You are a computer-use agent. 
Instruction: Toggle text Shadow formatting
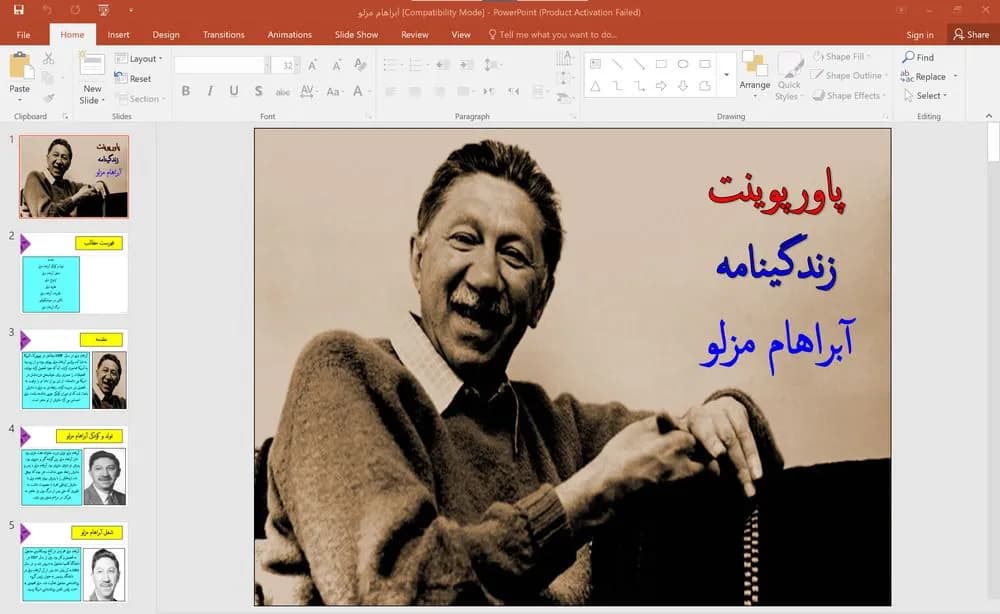coord(258,91)
